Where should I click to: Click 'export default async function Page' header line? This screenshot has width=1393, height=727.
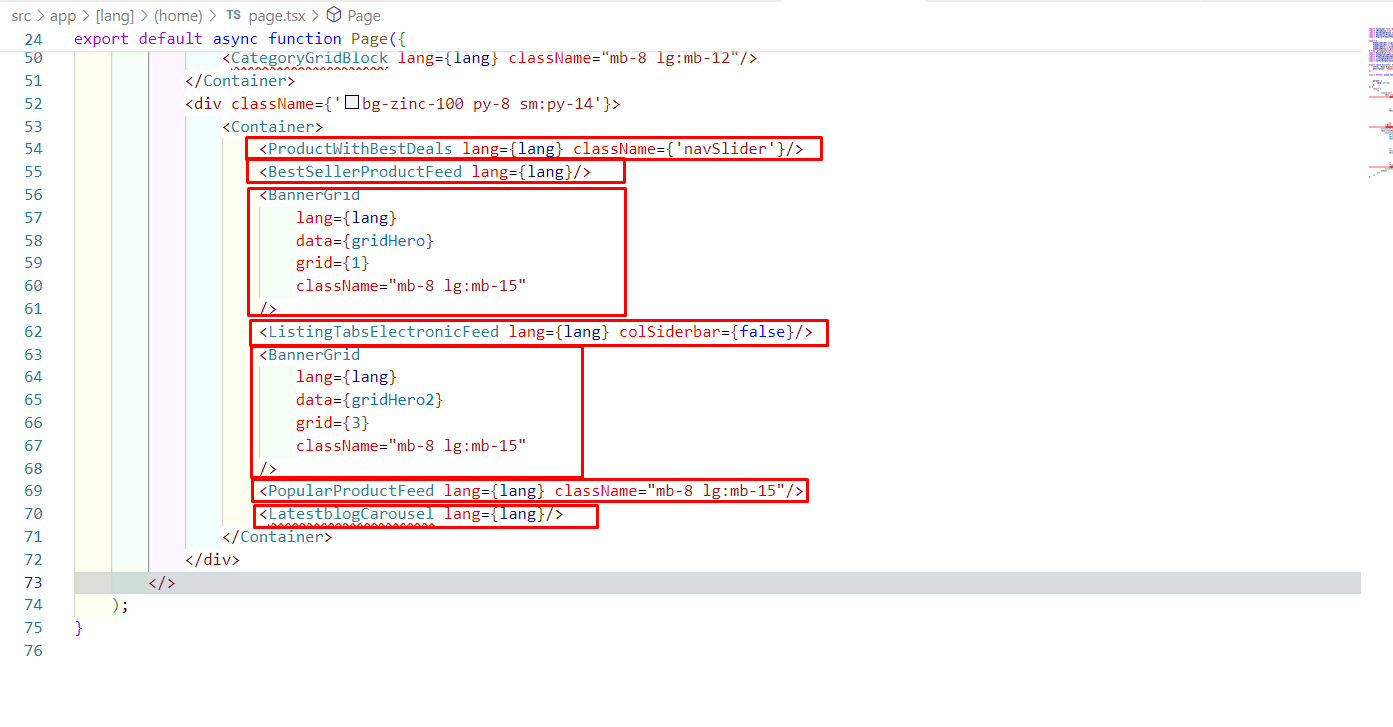[x=241, y=39]
